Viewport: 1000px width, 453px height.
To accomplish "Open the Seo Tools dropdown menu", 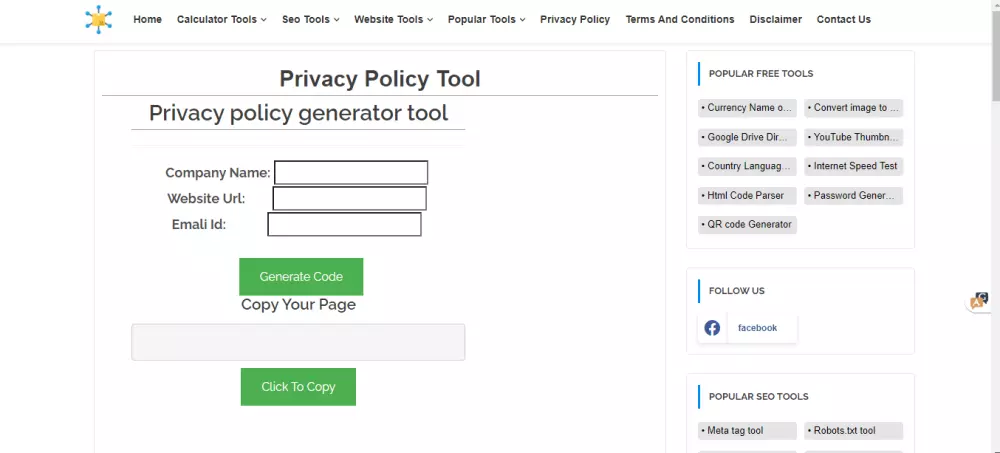I will [311, 19].
